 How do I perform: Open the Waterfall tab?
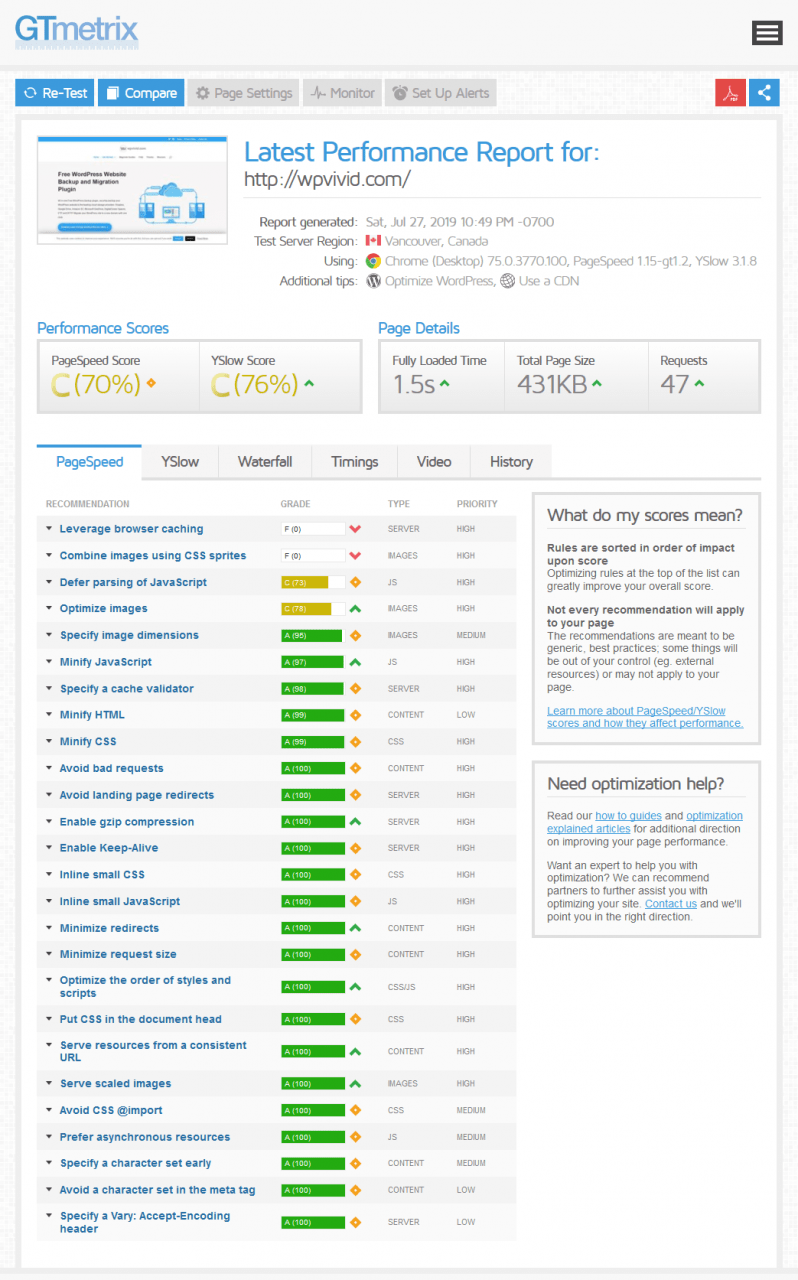pyautogui.click(x=265, y=462)
